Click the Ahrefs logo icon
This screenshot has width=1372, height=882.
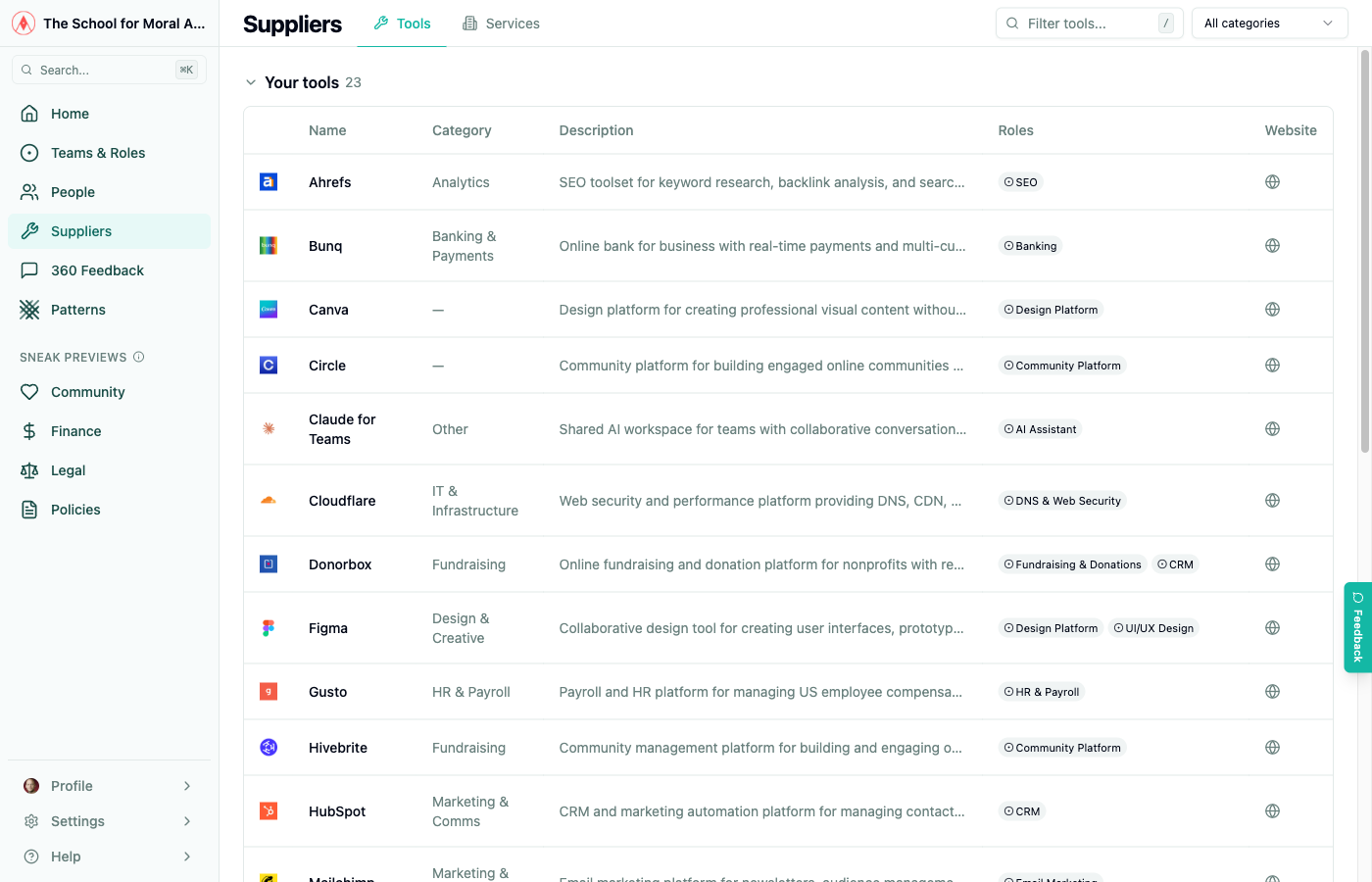269,182
